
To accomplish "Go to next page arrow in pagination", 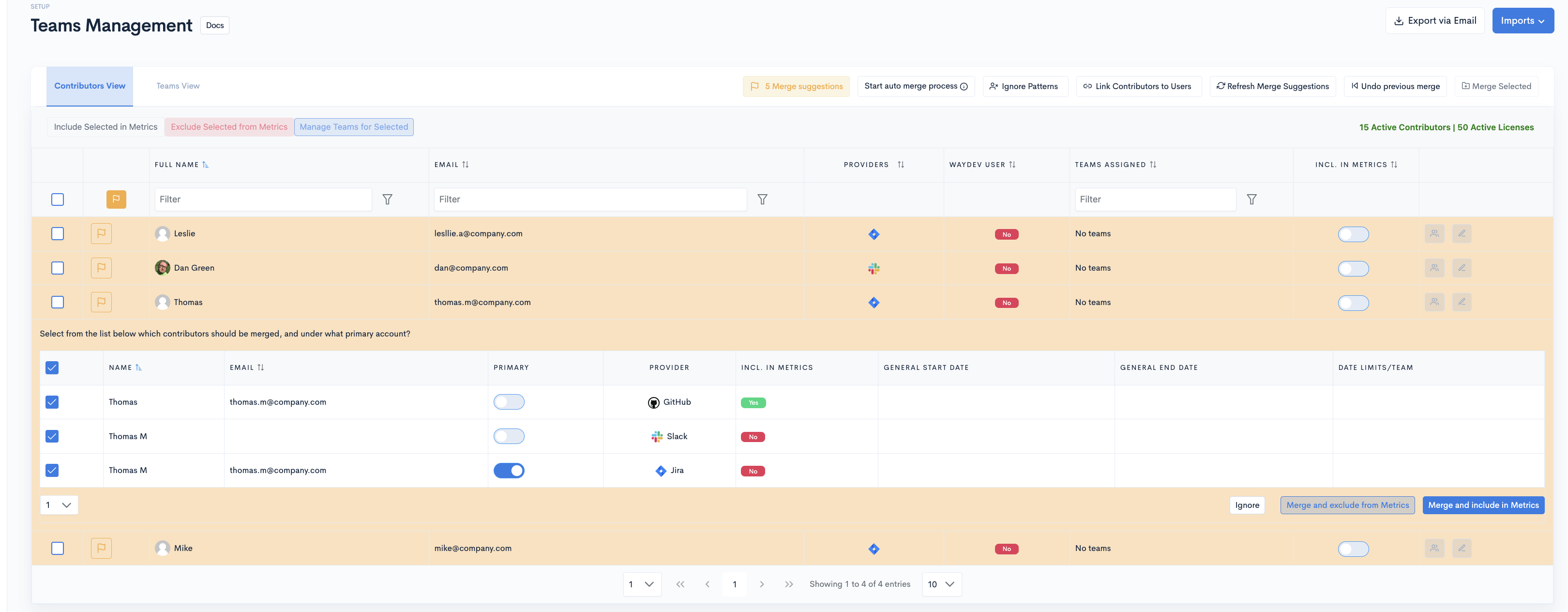I will (x=761, y=584).
